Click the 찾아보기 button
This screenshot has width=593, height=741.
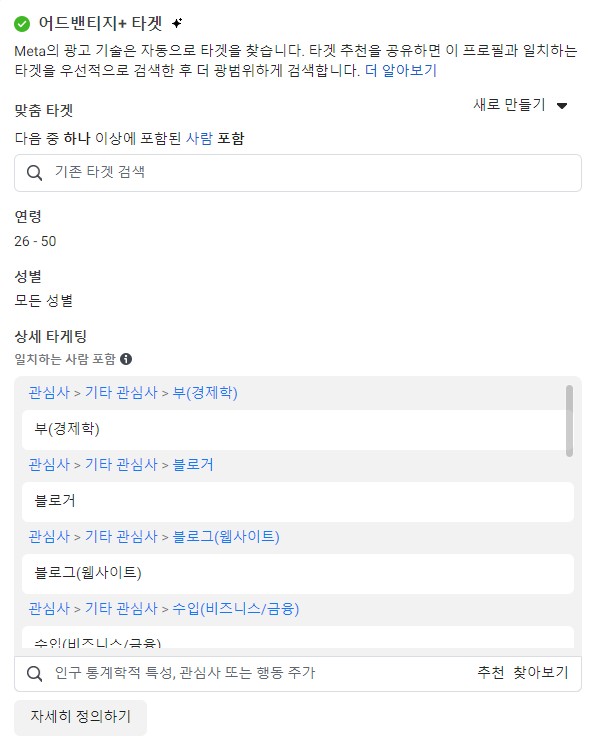pyautogui.click(x=541, y=672)
